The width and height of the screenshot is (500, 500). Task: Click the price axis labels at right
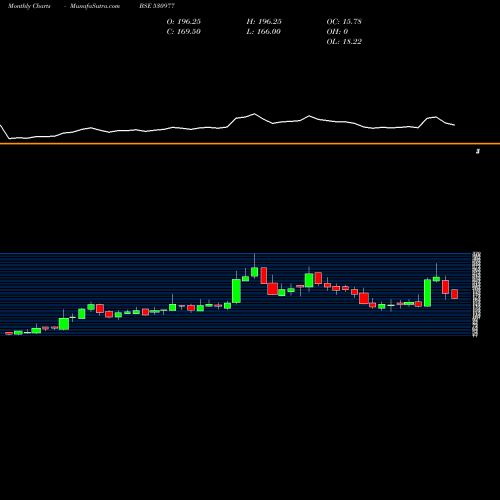[477, 294]
